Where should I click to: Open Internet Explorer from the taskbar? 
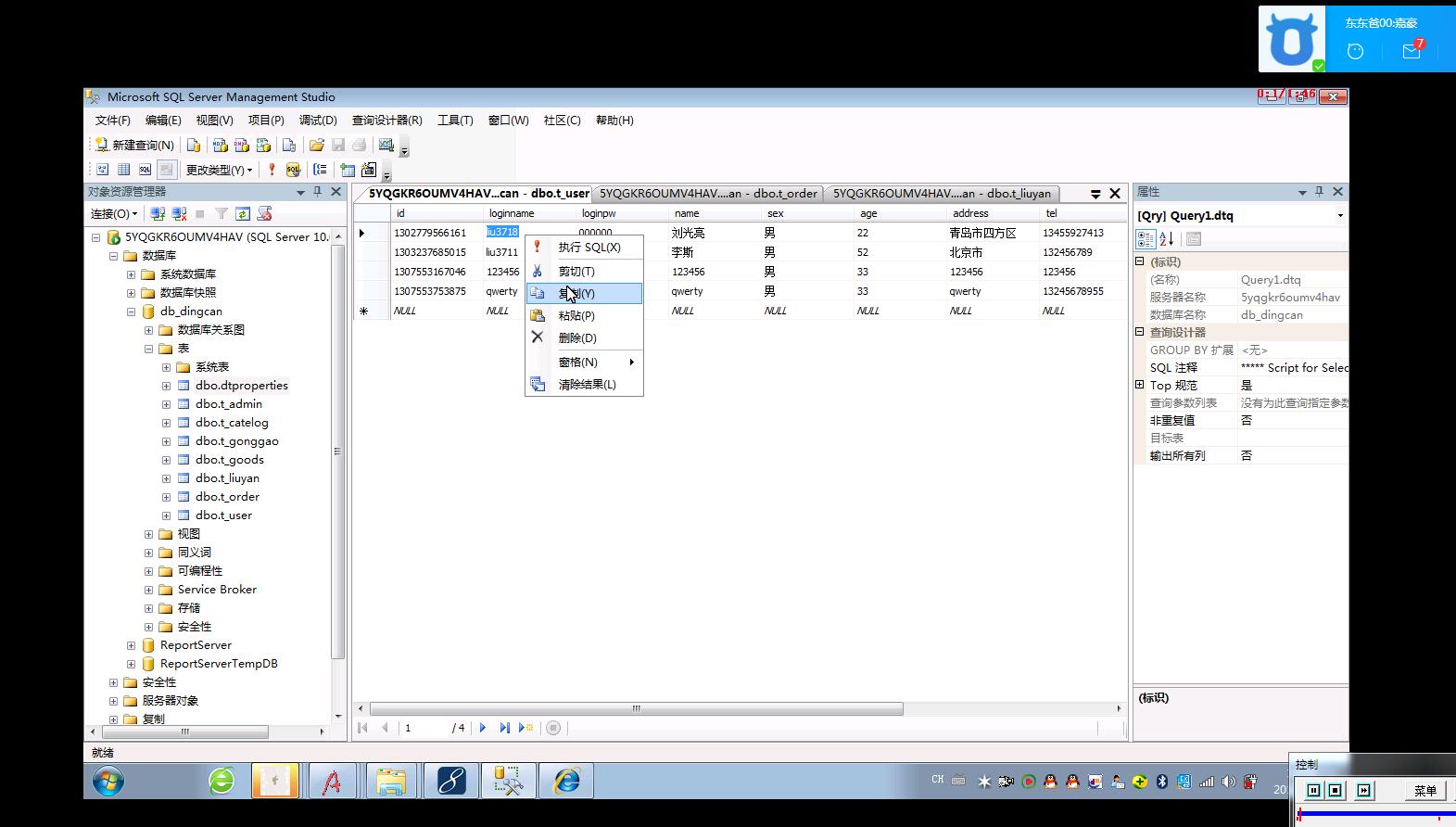point(566,781)
